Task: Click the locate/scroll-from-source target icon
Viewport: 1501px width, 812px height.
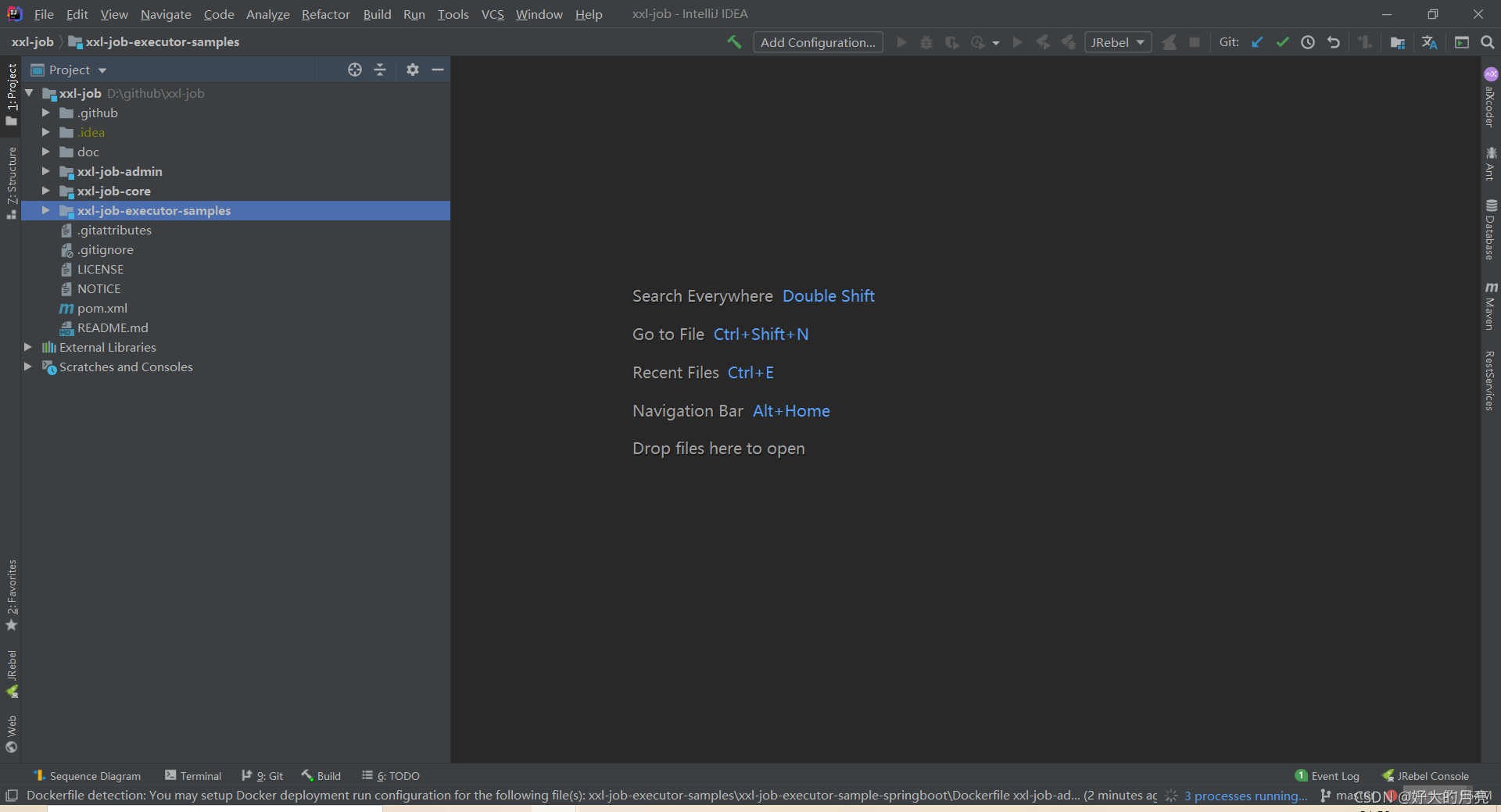Action: pyautogui.click(x=355, y=70)
